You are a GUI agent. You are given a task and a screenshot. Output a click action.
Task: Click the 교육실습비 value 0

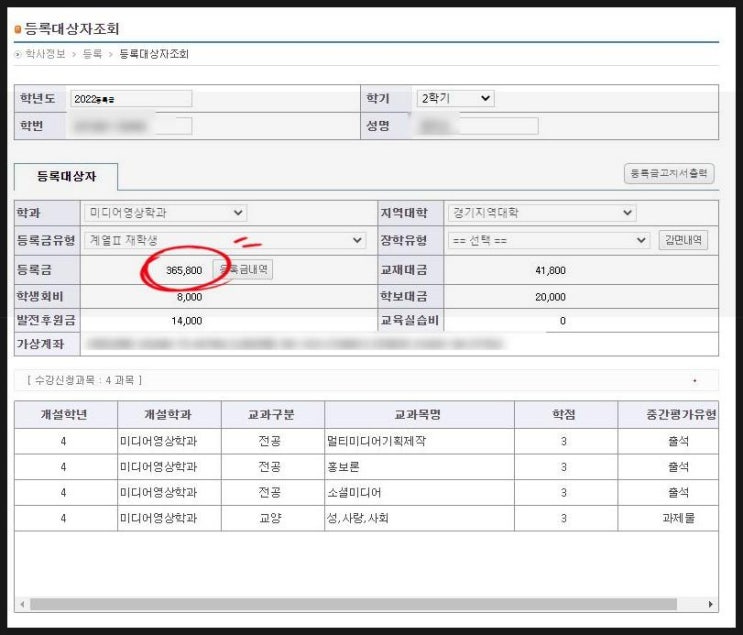(x=562, y=321)
